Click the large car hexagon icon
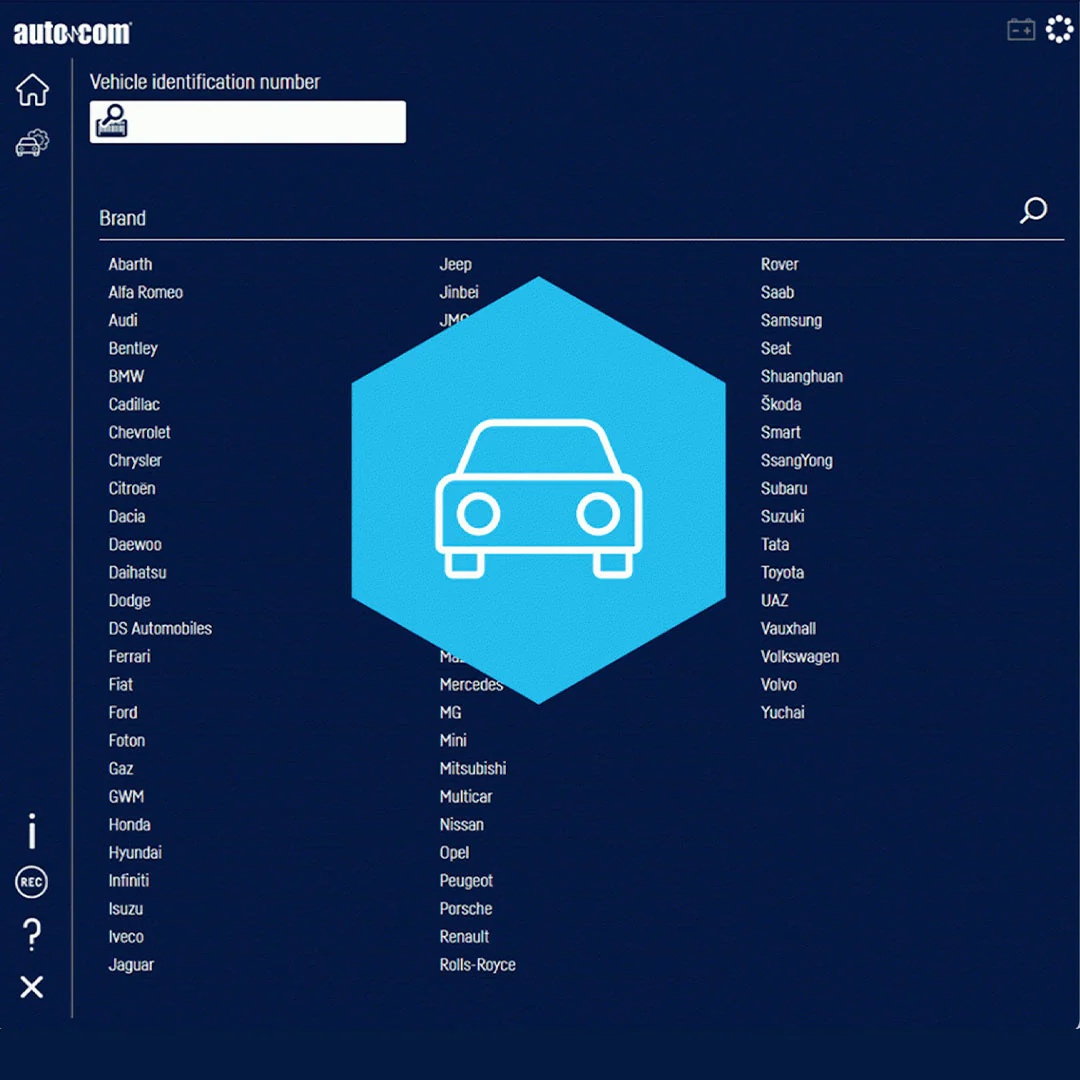1080x1080 pixels. (x=539, y=490)
